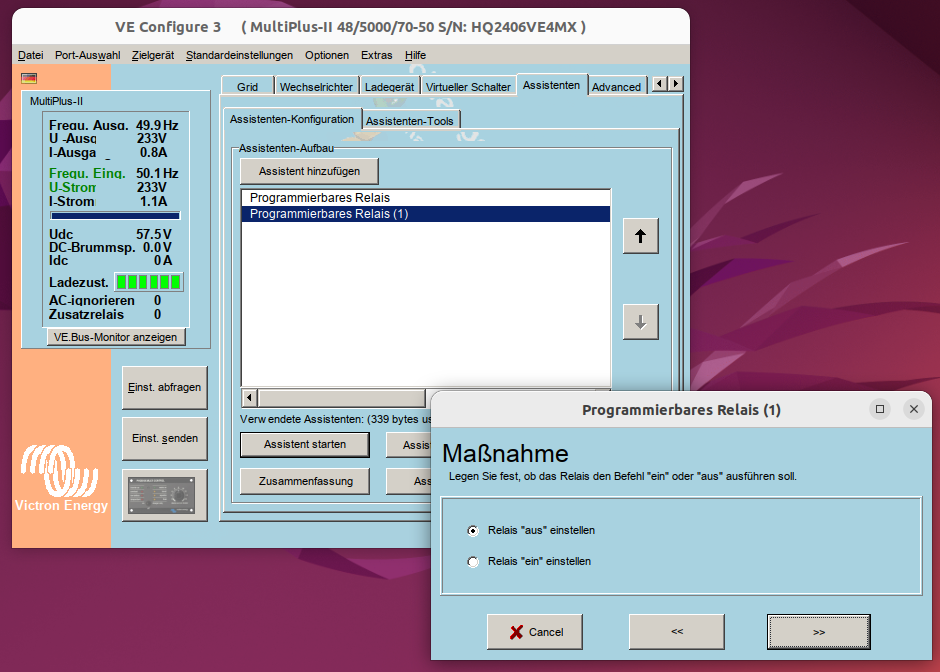
Task: Click Verwendete Assistenten bytes status text
Action: [336, 419]
